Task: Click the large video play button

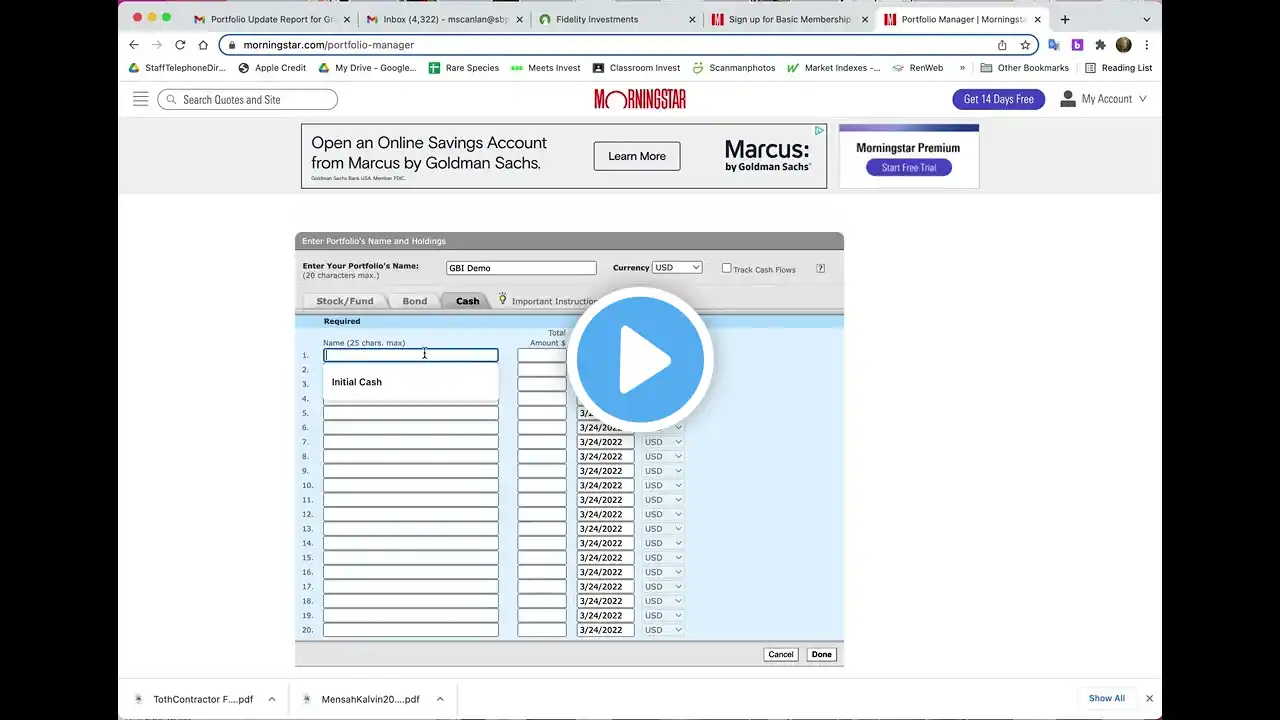Action: pos(640,358)
